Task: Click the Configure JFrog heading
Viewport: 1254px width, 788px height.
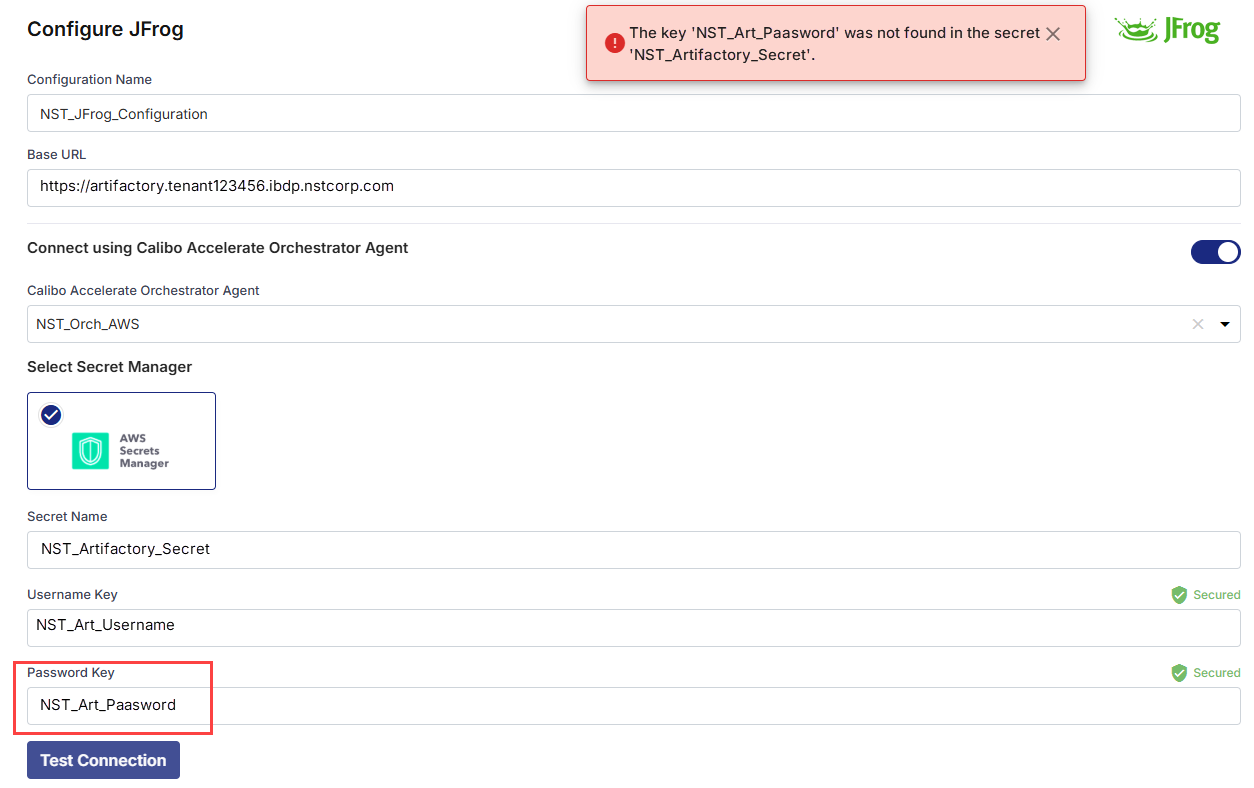Action: click(105, 29)
